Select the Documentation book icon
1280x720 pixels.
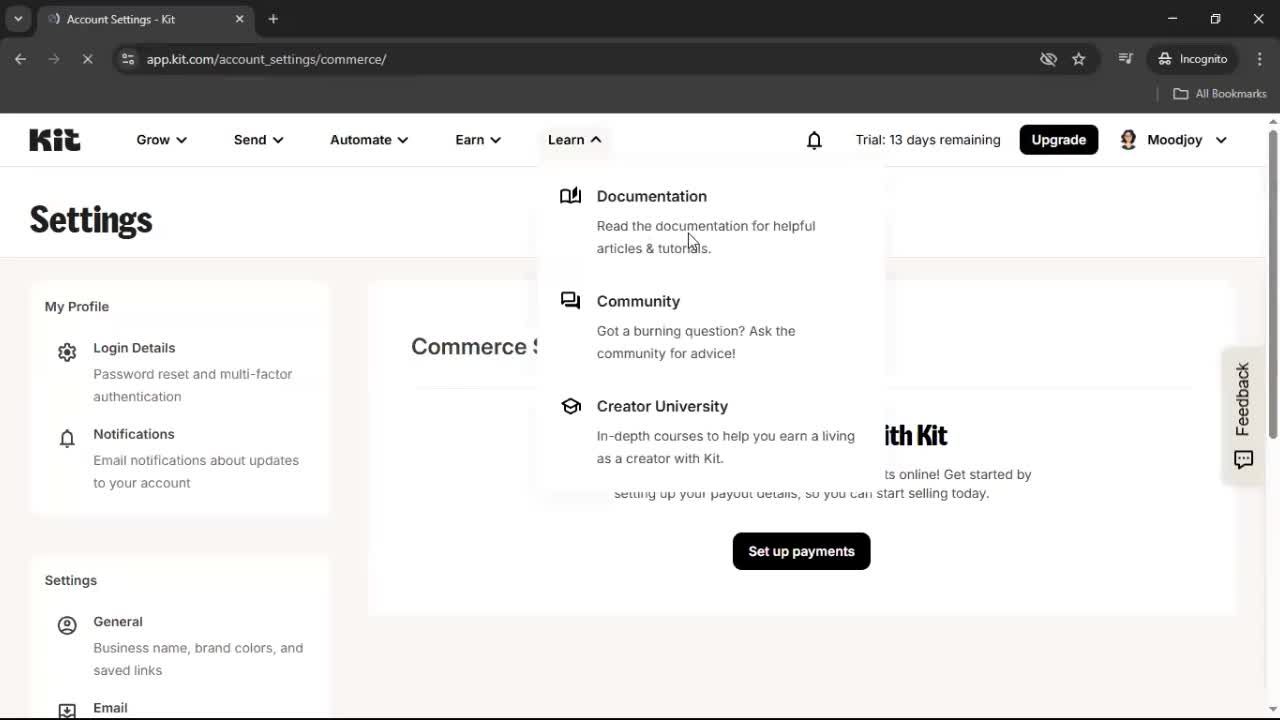tap(570, 195)
